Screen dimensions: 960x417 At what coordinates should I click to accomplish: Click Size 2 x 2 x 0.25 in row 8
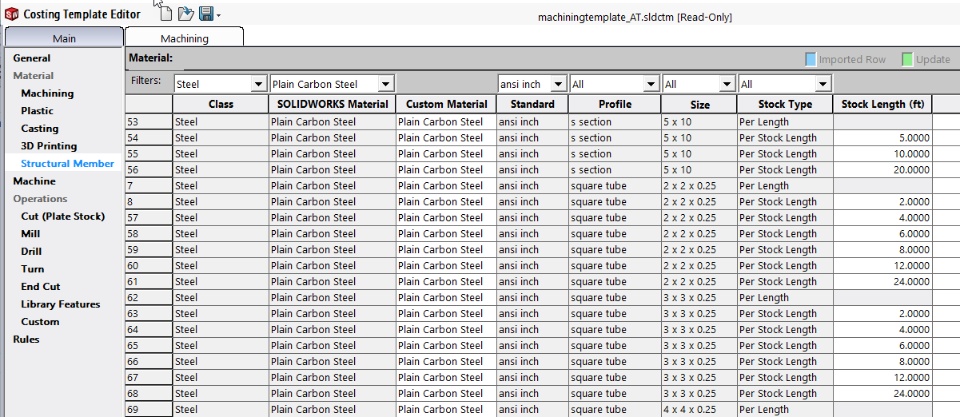tap(699, 201)
